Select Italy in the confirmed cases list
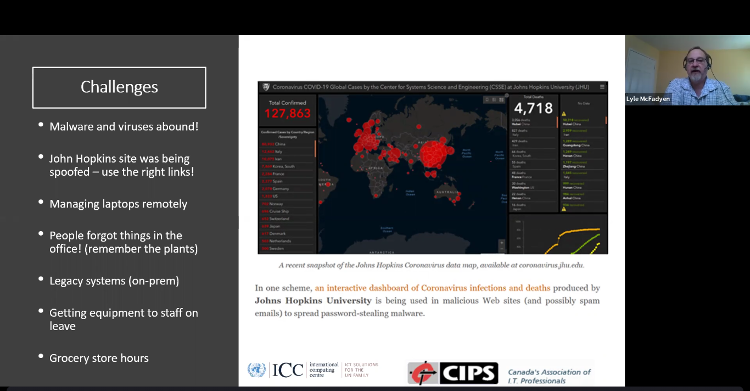Viewport: 750px width, 391px height. click(x=287, y=151)
